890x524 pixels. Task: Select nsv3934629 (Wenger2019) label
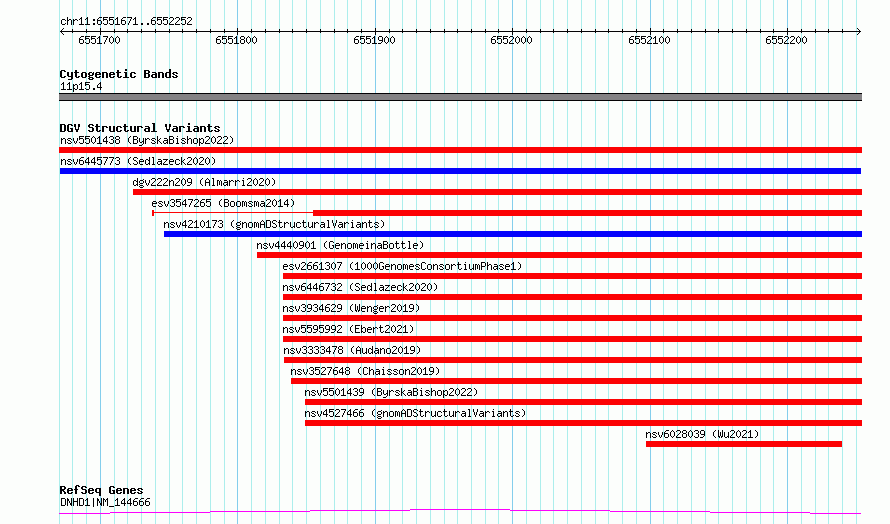pyautogui.click(x=351, y=308)
